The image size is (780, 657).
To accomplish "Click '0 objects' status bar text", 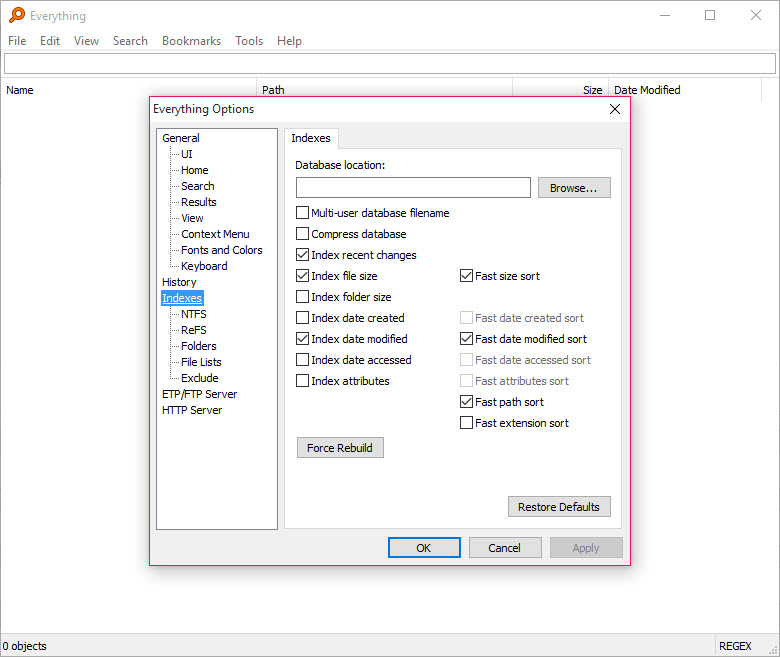I will (x=24, y=646).
